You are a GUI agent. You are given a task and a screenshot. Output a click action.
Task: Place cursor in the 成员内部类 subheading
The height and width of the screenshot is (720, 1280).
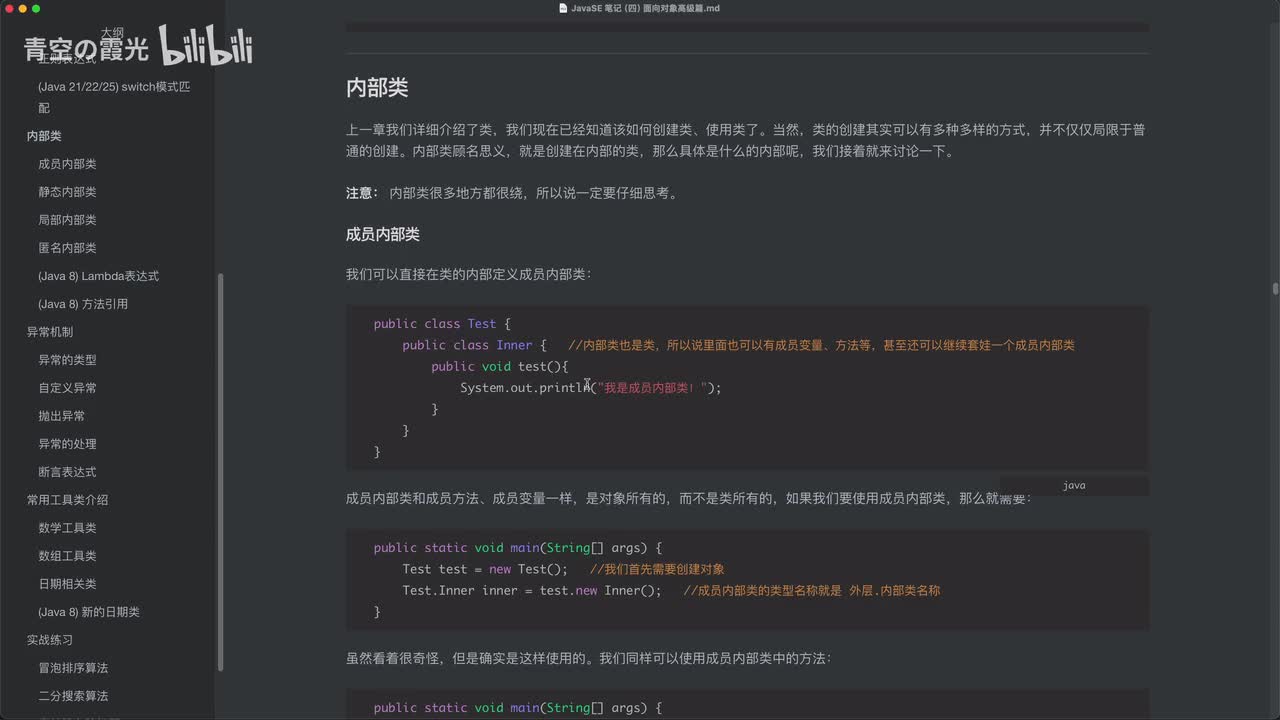point(383,234)
